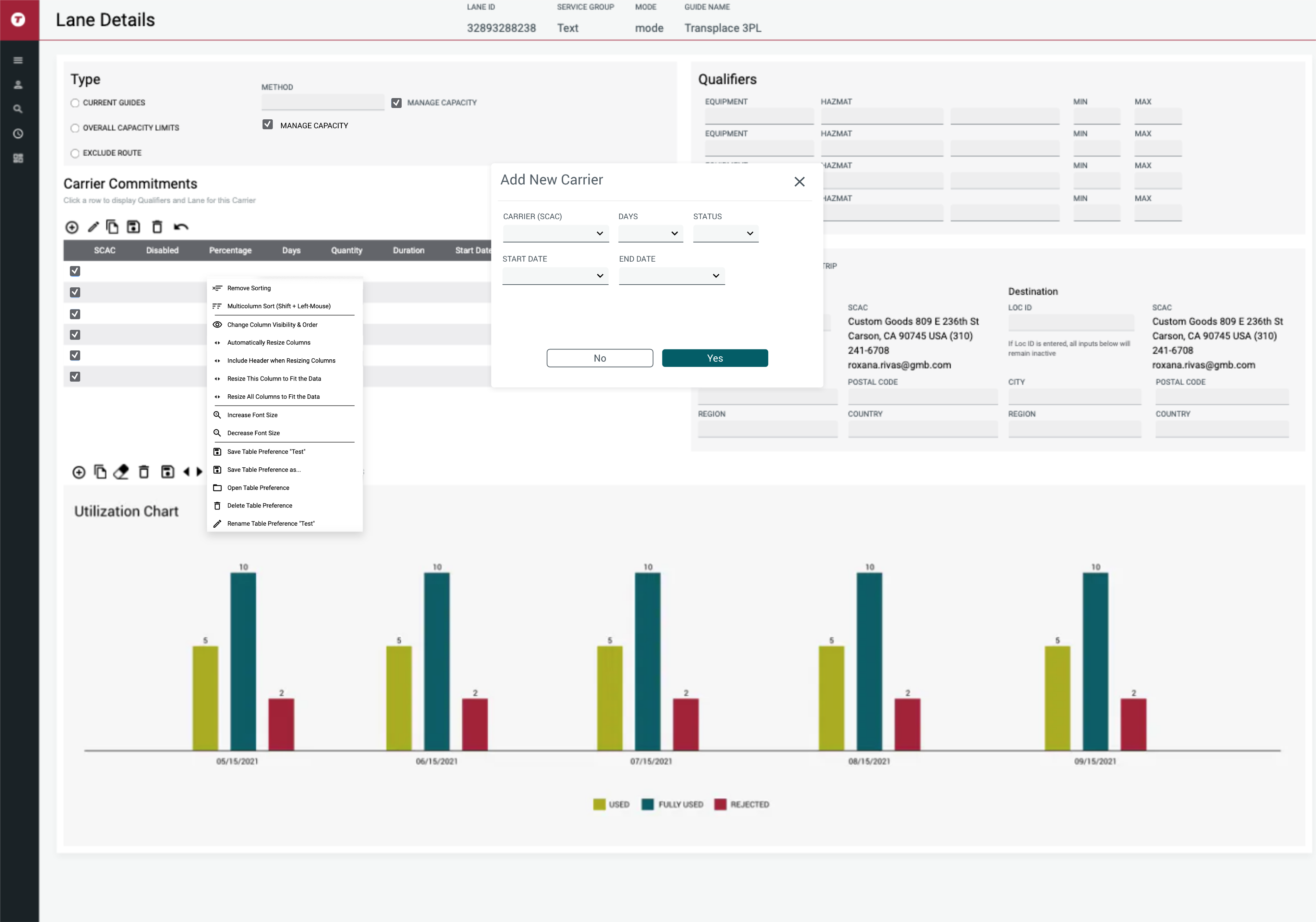
Task: Toggle Manage Capacity checkbox beside Method field
Action: (396, 103)
